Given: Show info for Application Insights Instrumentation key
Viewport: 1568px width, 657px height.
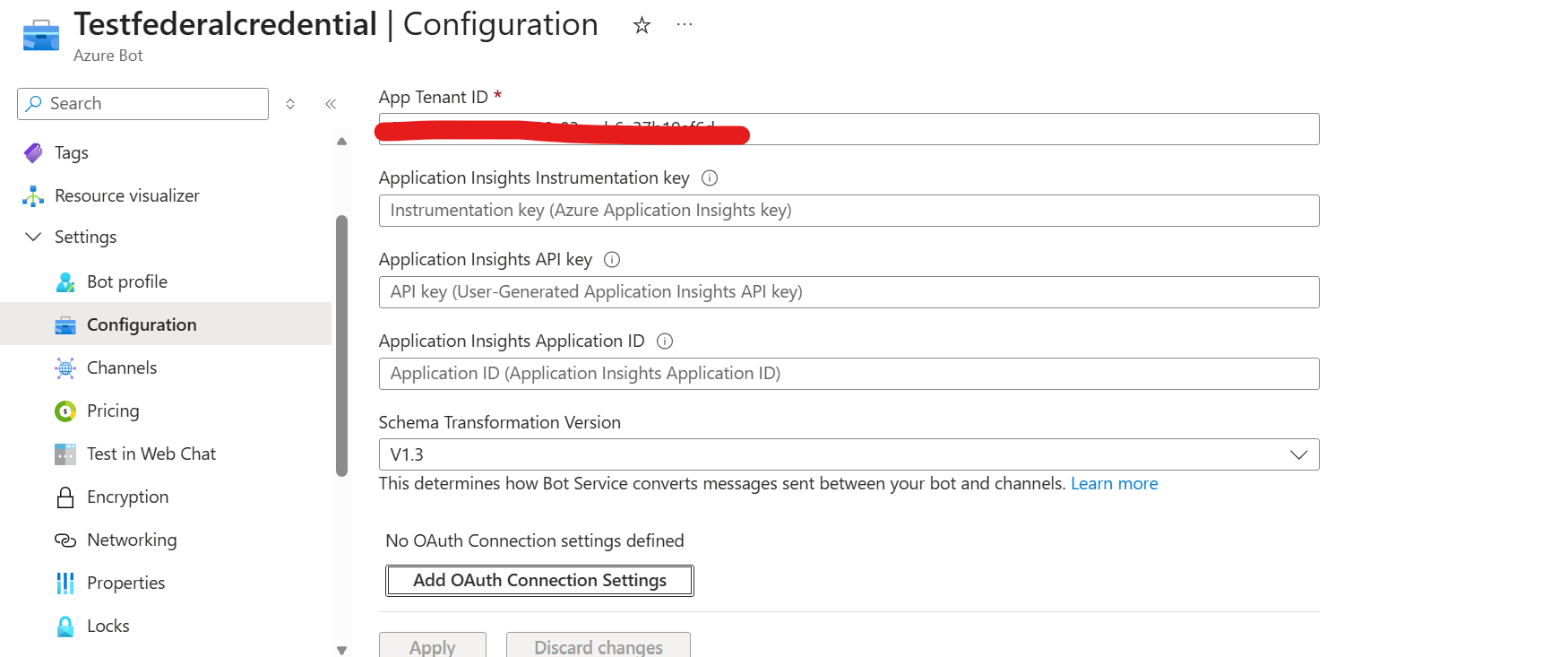Looking at the screenshot, I should coord(710,177).
